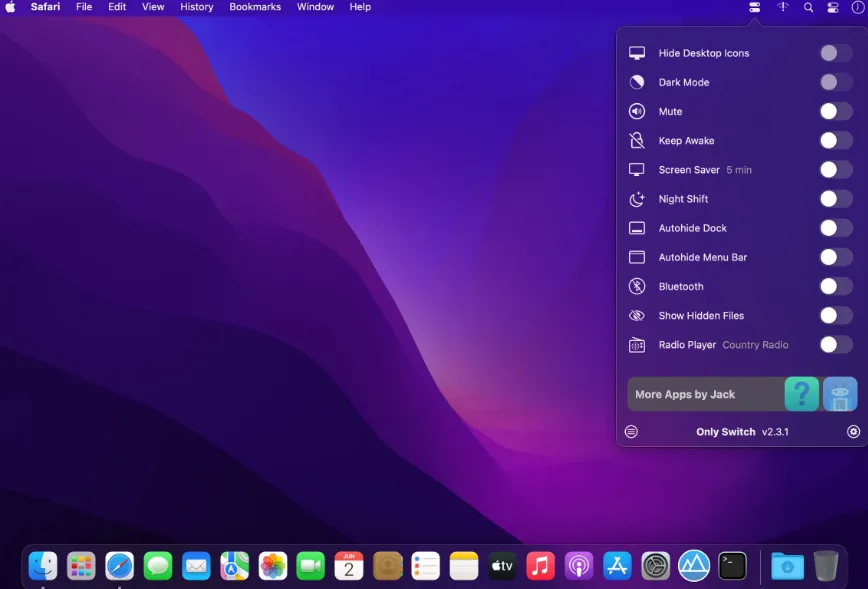
Task: Open the question mark app icon
Action: coord(802,394)
